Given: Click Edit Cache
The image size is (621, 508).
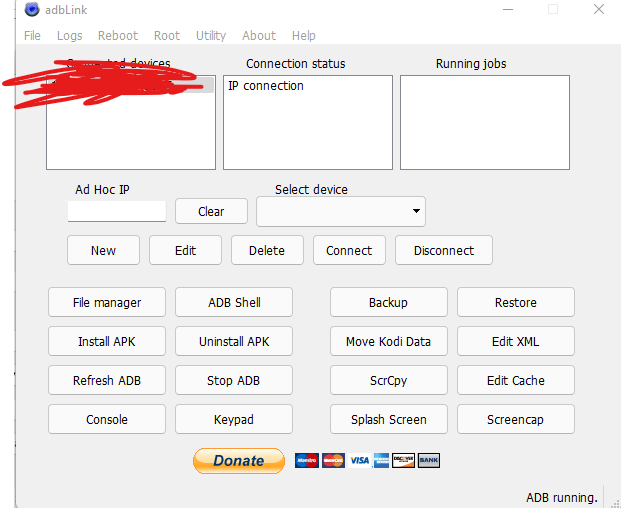Looking at the screenshot, I should click(516, 380).
